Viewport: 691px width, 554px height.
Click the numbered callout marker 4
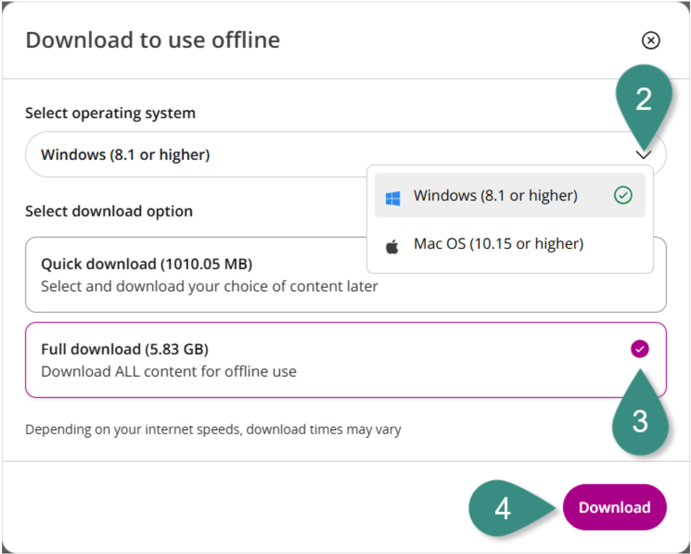(x=502, y=508)
